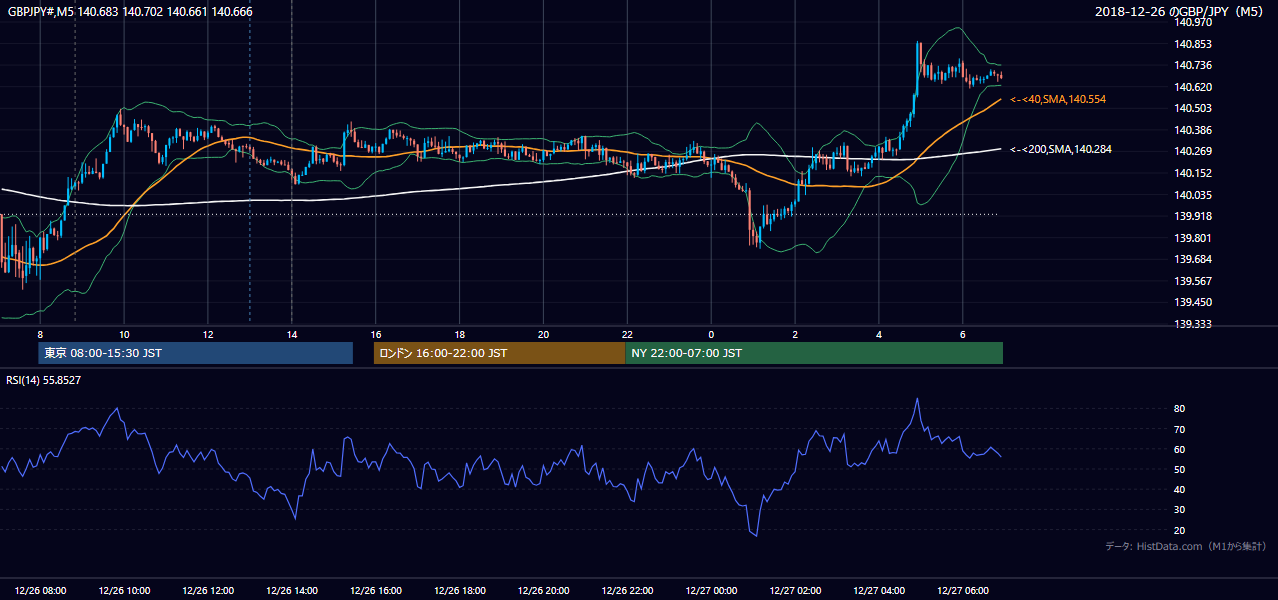Open the HistData.com data source credit
The image size is (1278, 600).
pos(1185,547)
